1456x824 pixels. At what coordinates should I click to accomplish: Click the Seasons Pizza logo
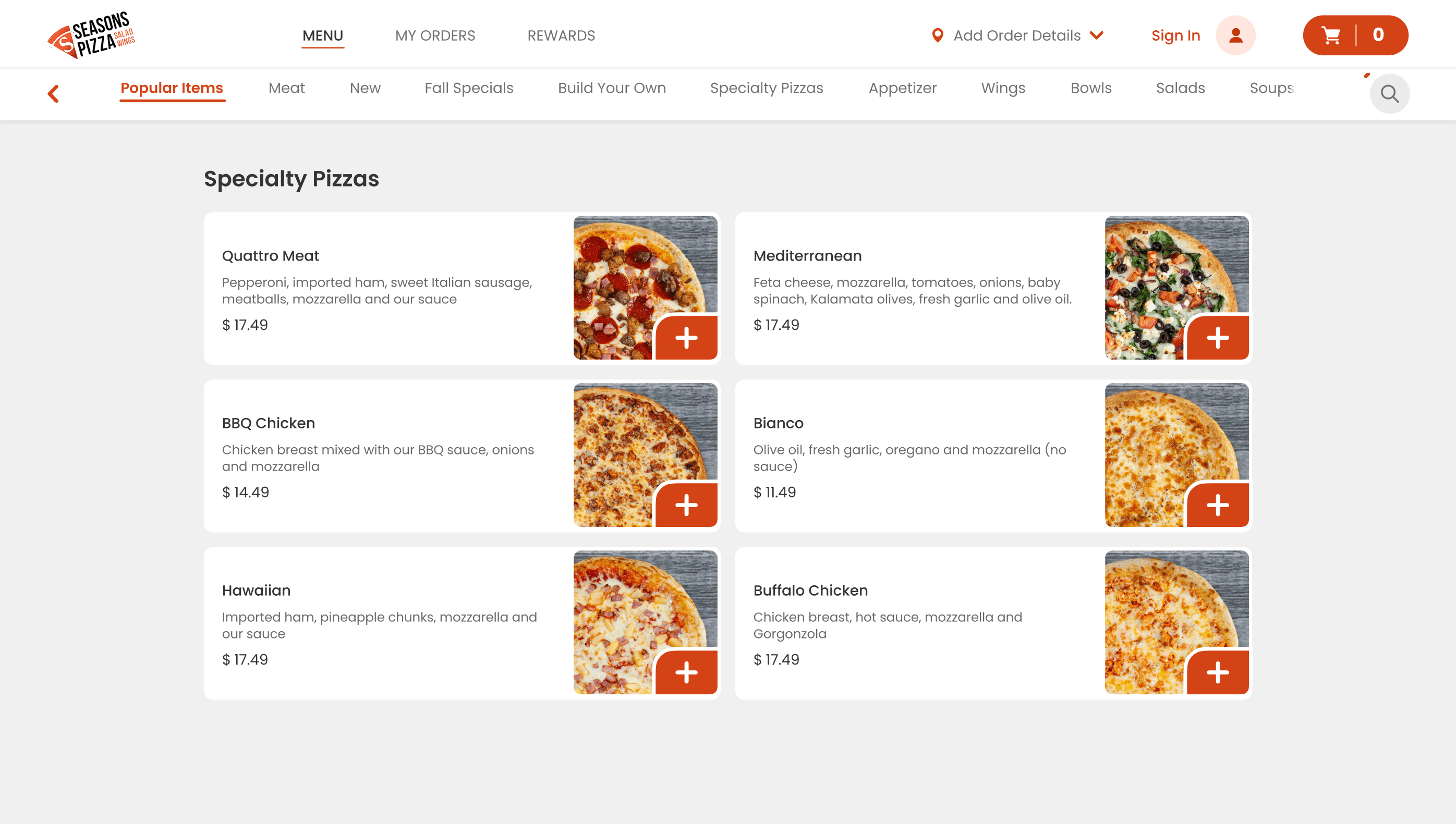(x=91, y=34)
